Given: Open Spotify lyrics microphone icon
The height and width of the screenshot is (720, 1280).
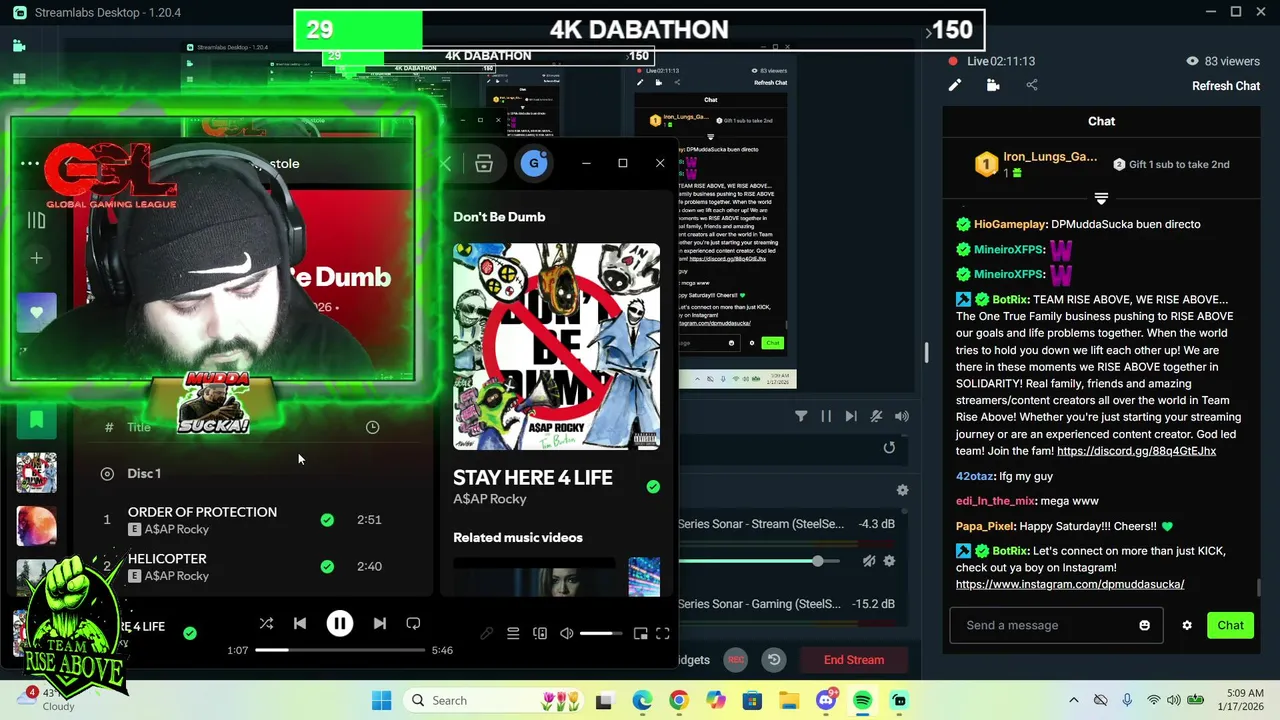Looking at the screenshot, I should click(487, 634).
